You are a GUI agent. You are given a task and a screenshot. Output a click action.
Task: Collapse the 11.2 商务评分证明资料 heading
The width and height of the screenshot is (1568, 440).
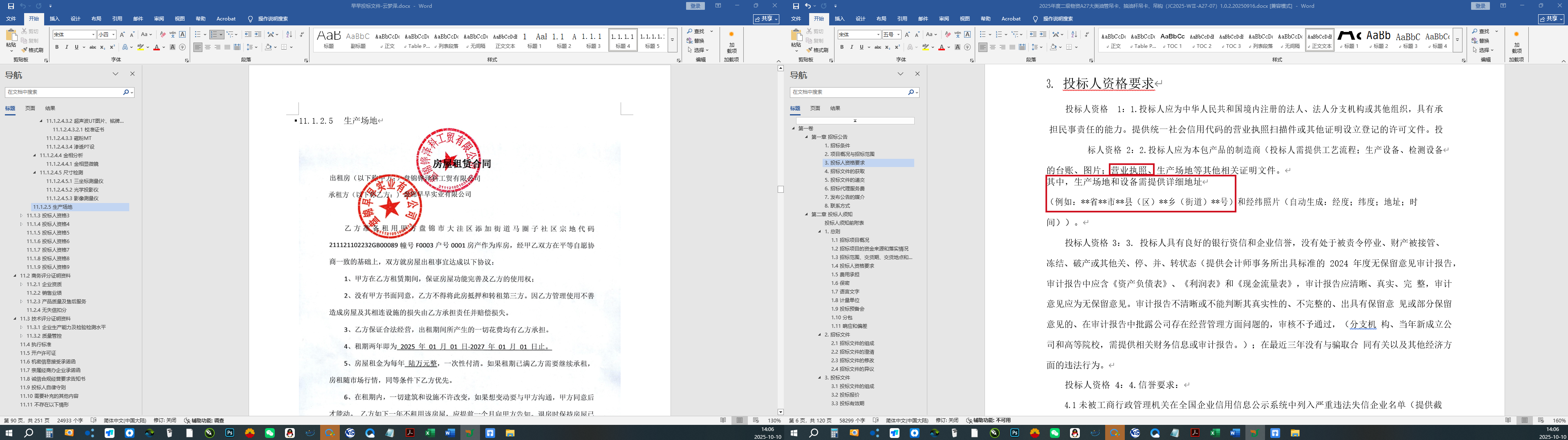pyautogui.click(x=15, y=275)
